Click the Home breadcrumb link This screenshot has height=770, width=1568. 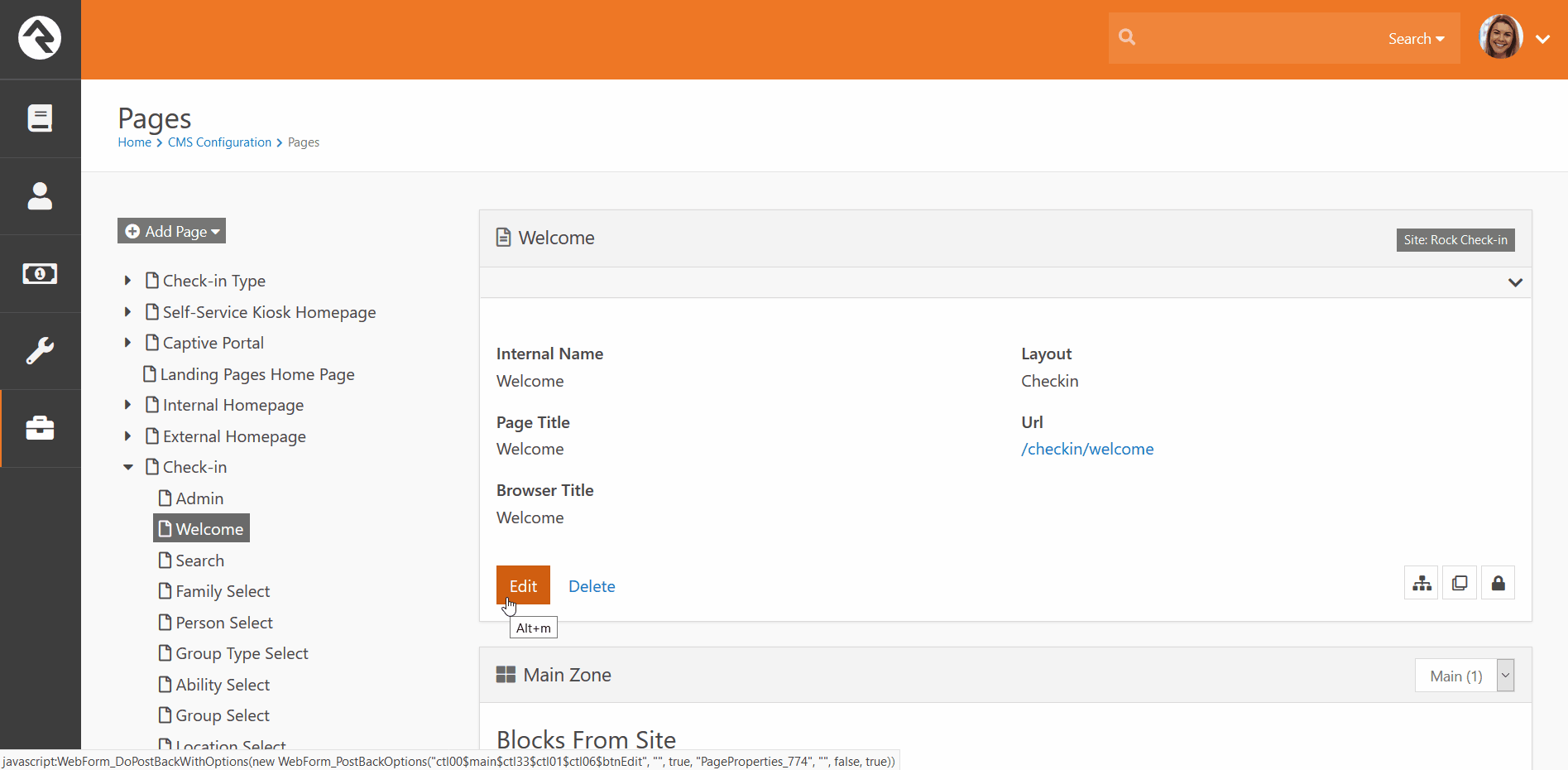click(x=134, y=142)
